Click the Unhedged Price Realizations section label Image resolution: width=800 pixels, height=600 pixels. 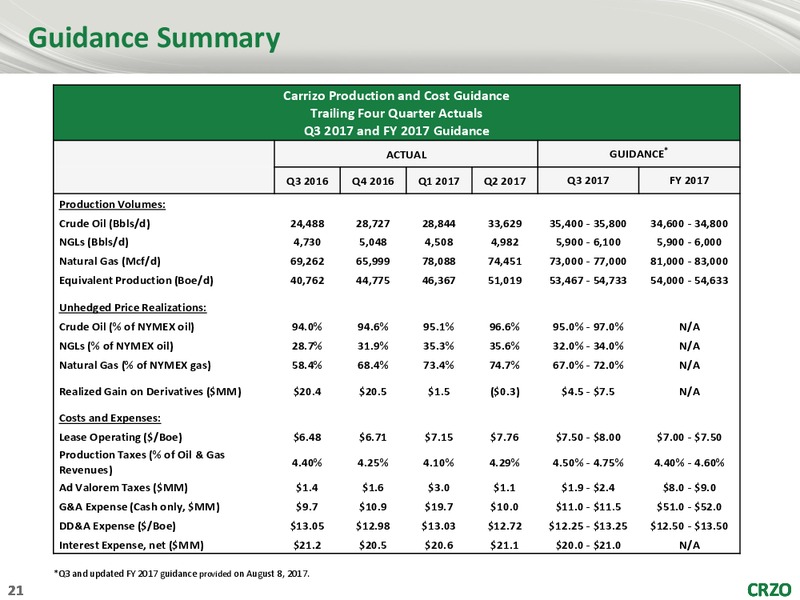click(x=133, y=308)
